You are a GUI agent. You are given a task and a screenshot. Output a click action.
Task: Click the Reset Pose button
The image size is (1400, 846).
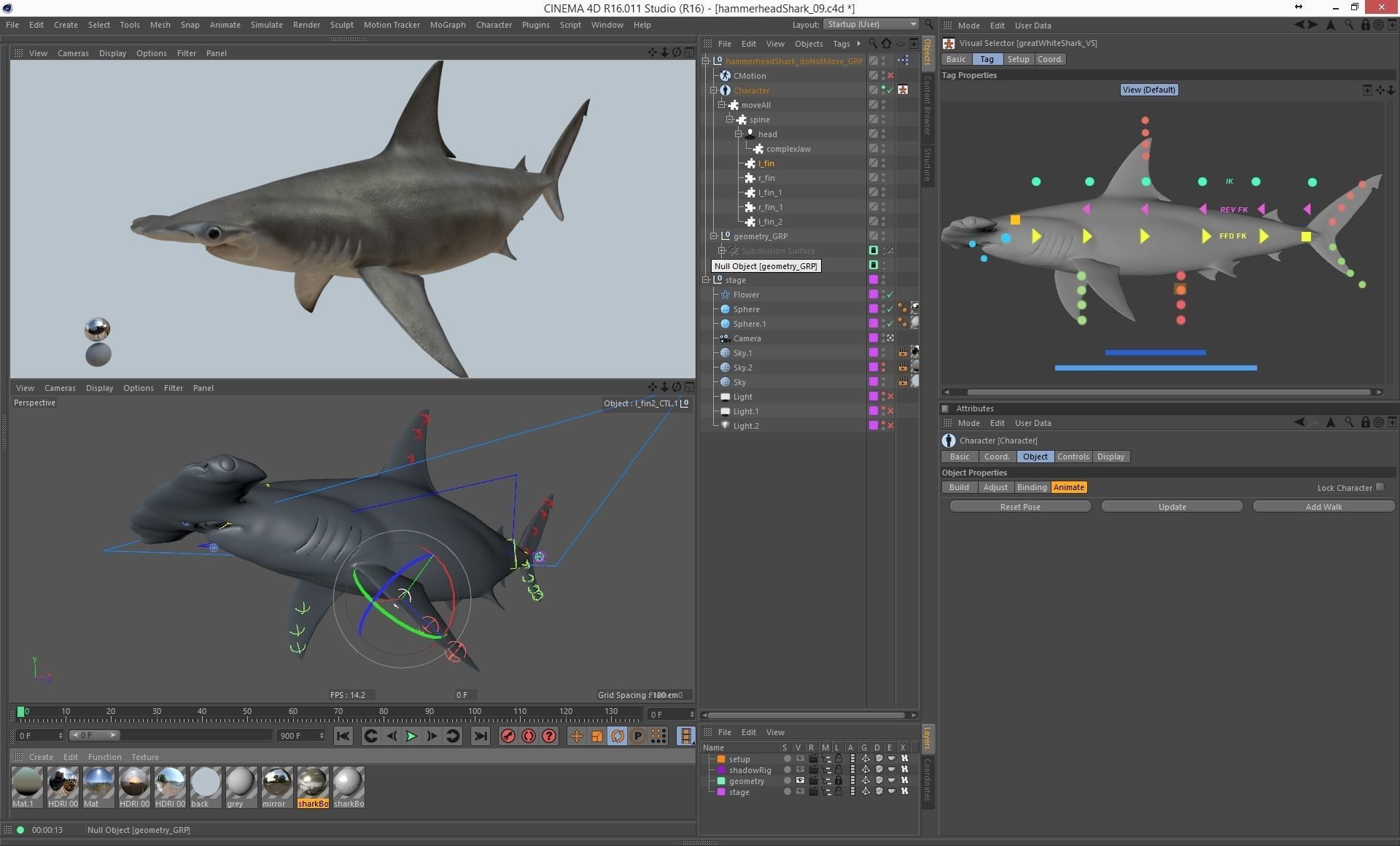point(1020,507)
